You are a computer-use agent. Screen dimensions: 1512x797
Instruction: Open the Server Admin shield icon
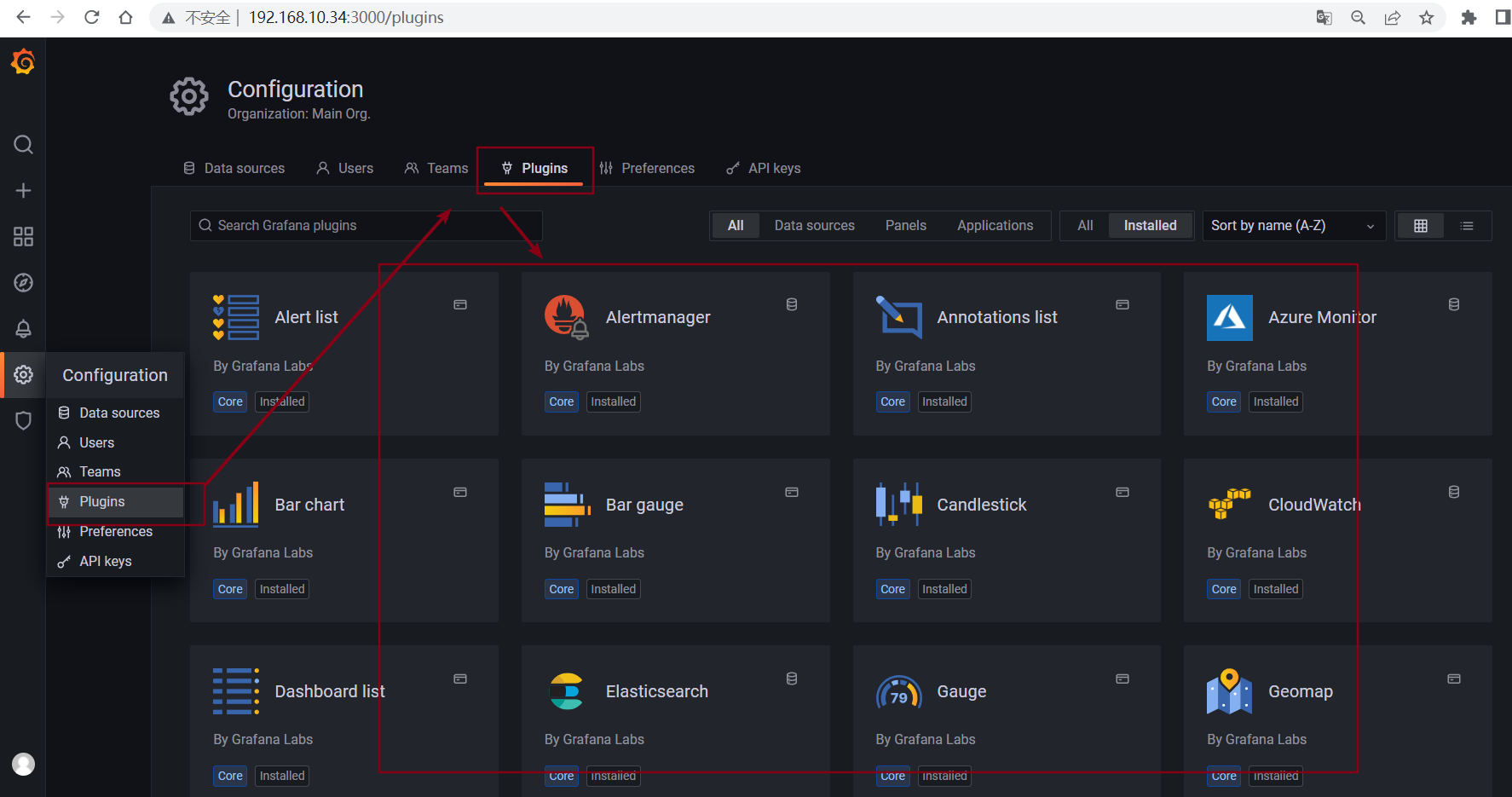pyautogui.click(x=23, y=420)
